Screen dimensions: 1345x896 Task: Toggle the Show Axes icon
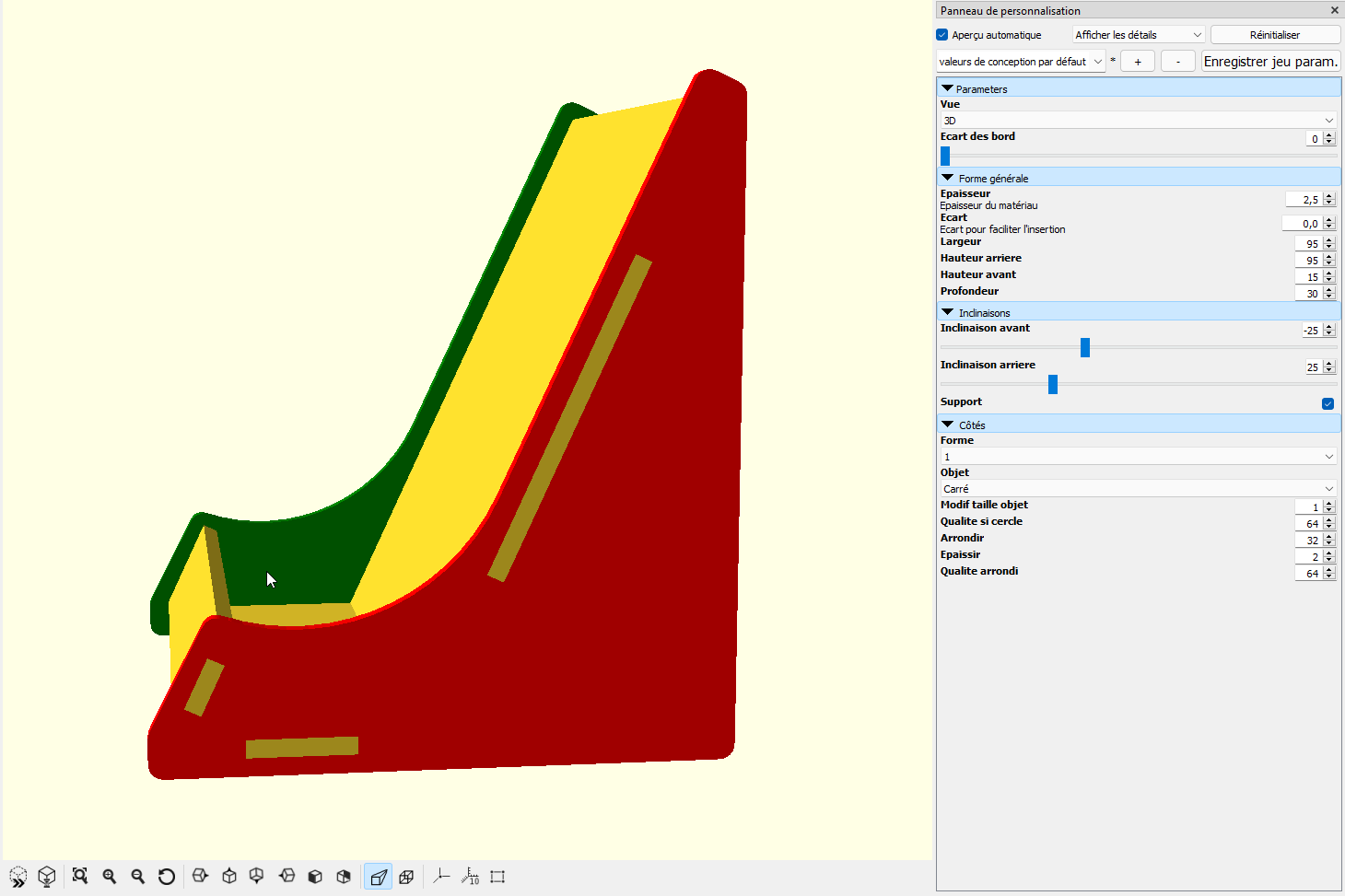(442, 877)
